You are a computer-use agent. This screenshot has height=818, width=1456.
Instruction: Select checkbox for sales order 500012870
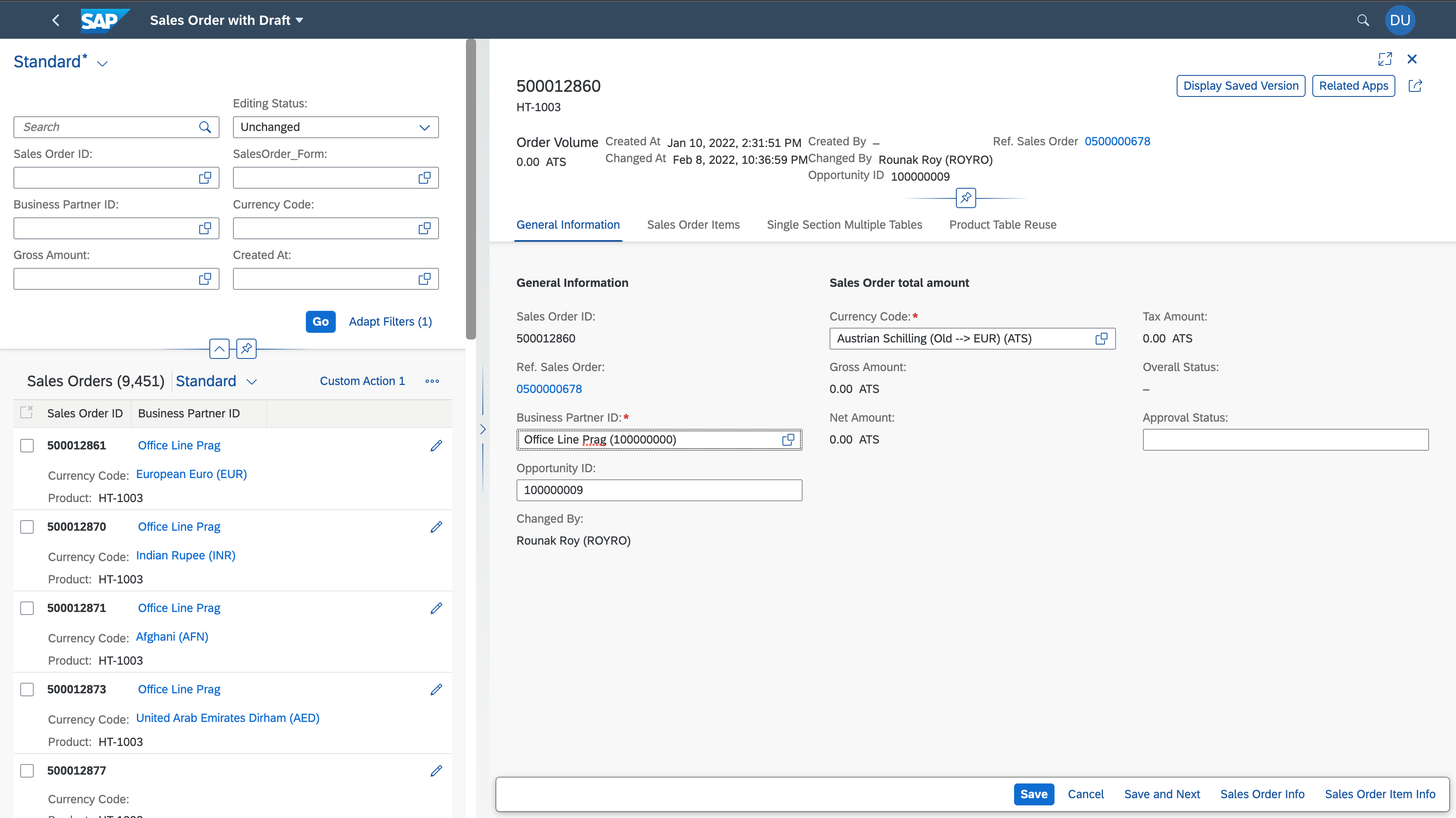pyautogui.click(x=27, y=527)
